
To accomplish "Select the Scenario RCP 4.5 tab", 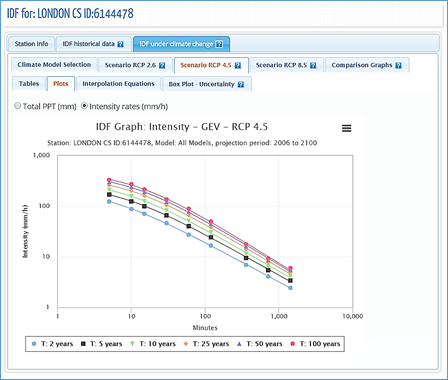I will [211, 65].
